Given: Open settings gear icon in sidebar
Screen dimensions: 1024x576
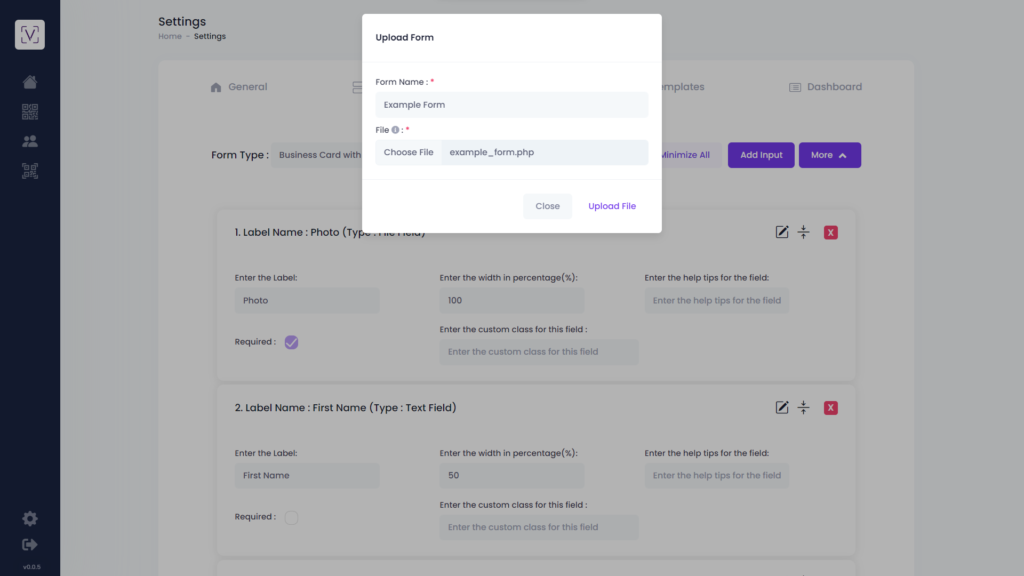Looking at the screenshot, I should pyautogui.click(x=30, y=519).
